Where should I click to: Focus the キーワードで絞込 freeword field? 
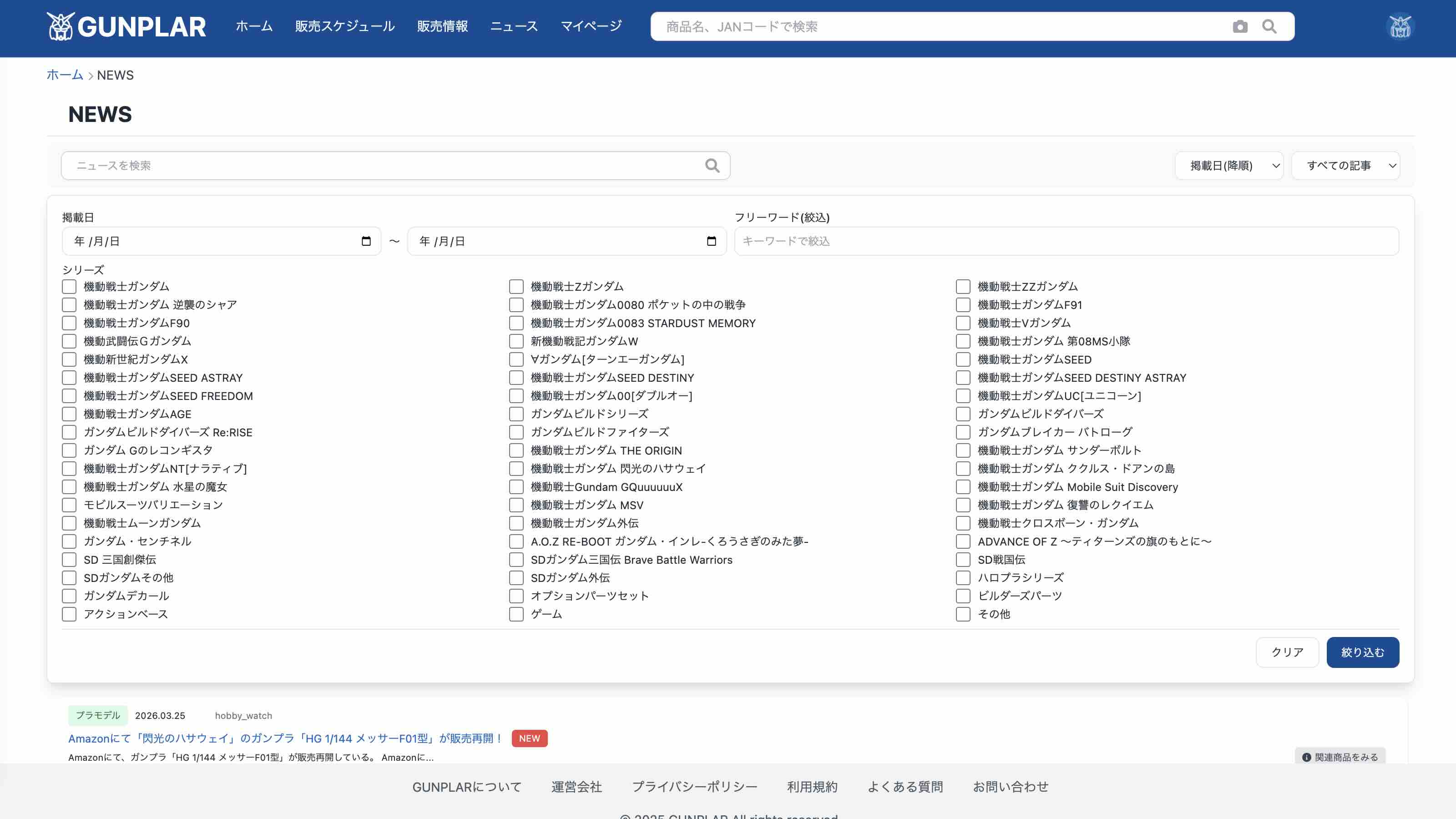point(1067,241)
